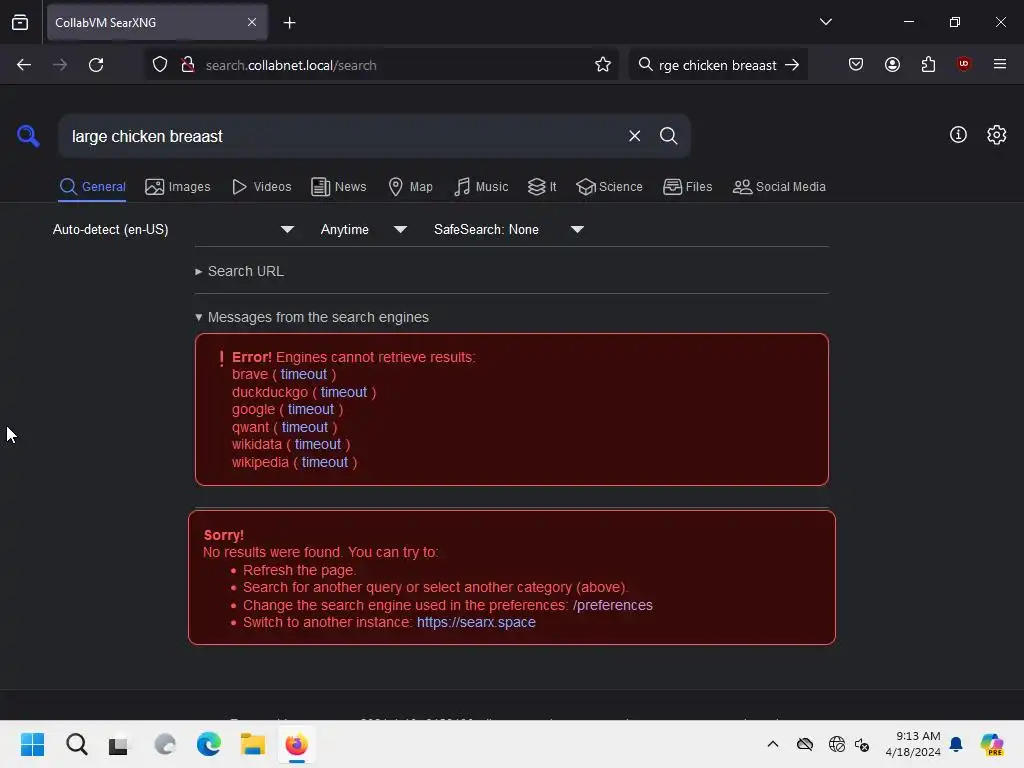Open the Firefox hamburger menu

1000,64
